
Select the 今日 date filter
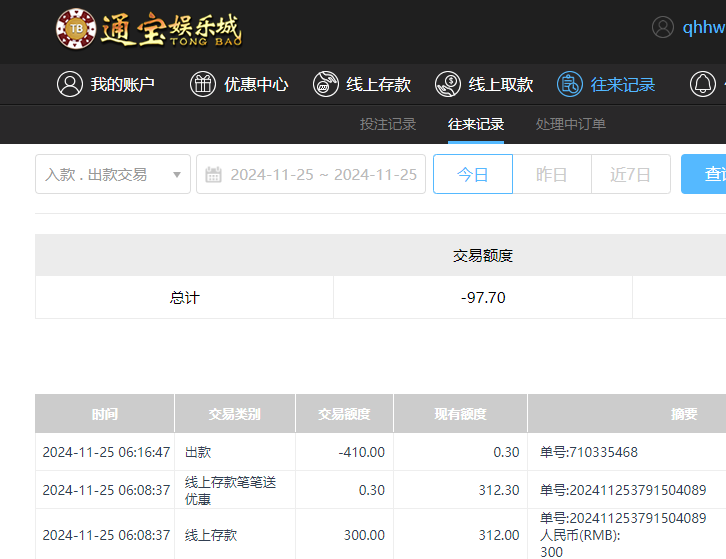(x=472, y=174)
